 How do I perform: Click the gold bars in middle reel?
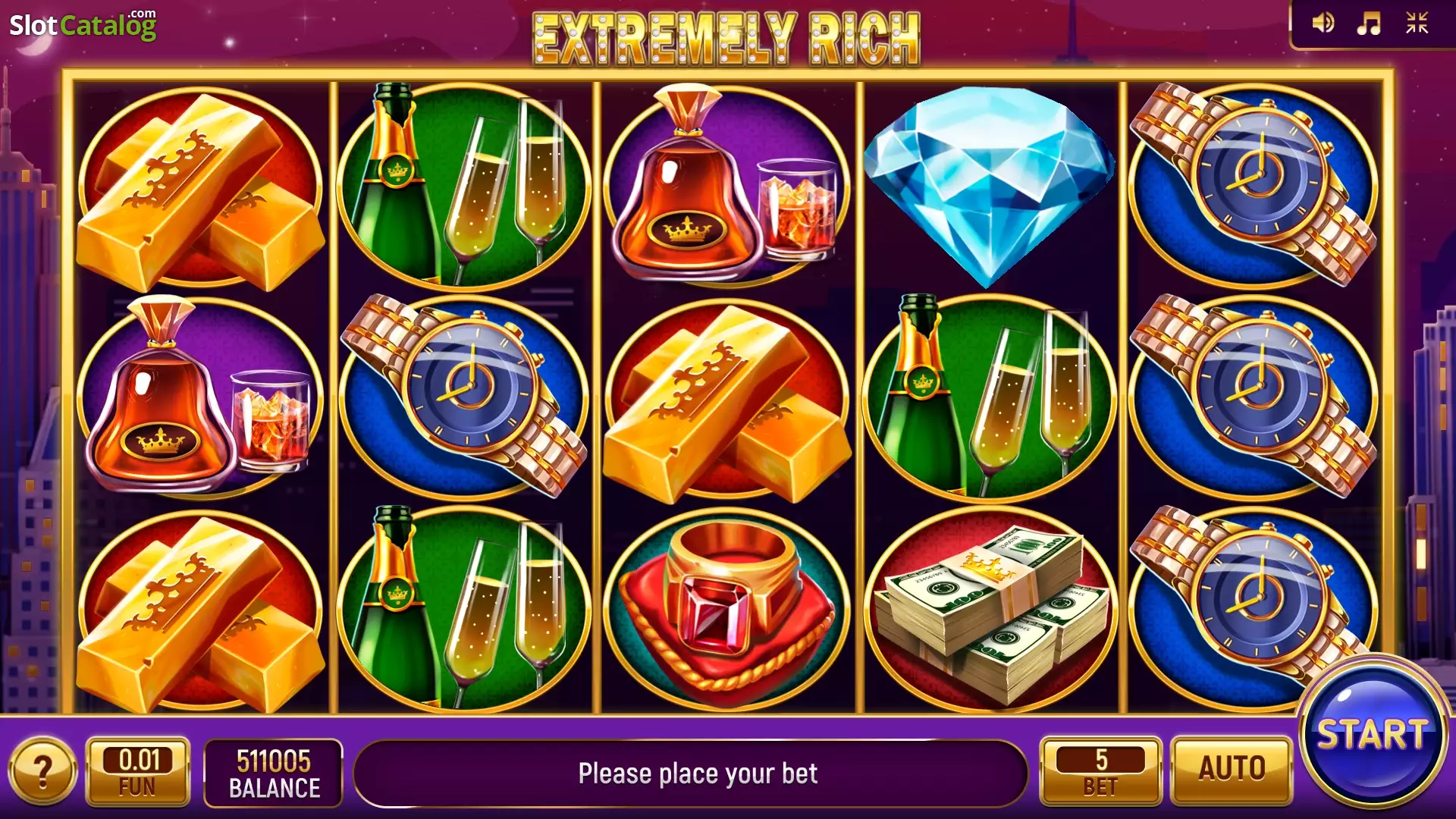coord(727,400)
